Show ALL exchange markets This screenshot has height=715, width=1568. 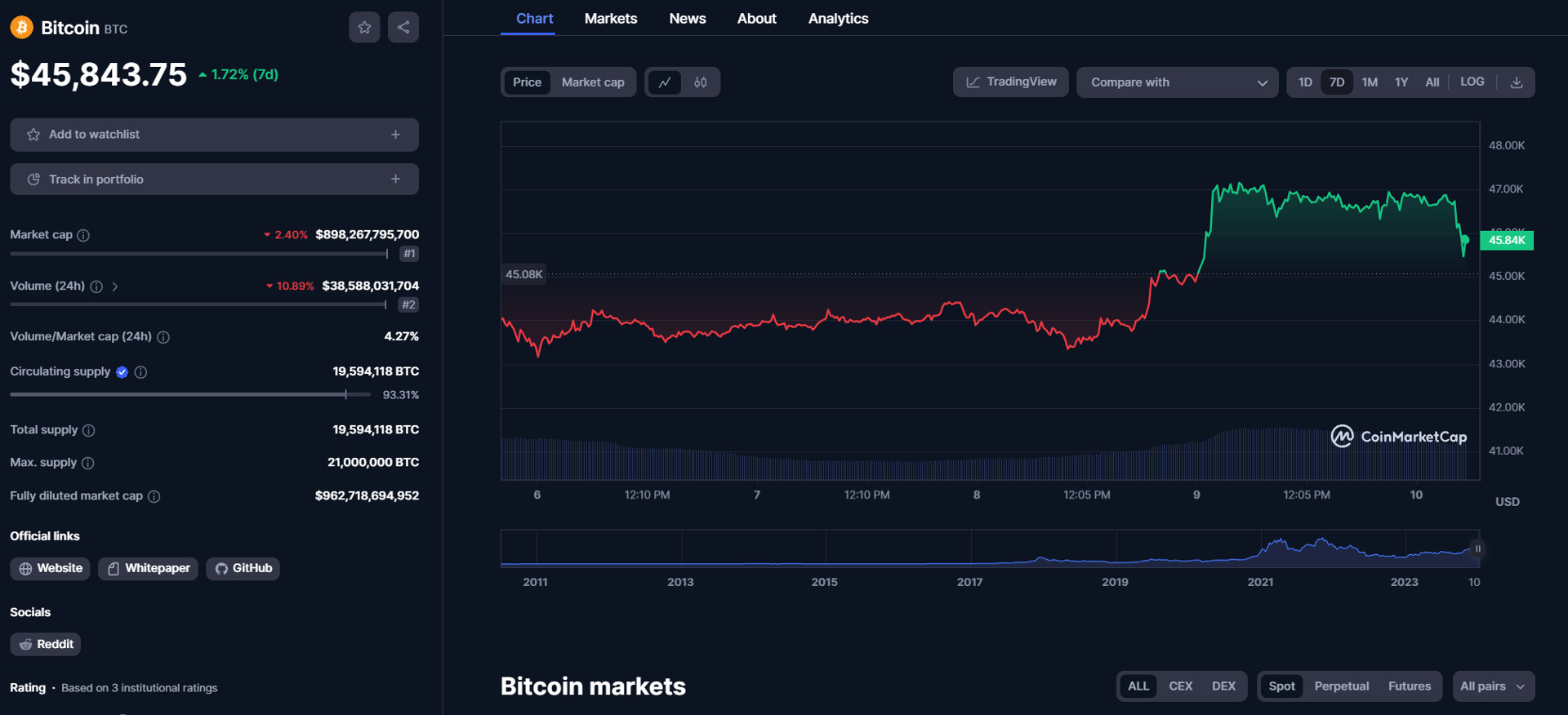[1138, 686]
